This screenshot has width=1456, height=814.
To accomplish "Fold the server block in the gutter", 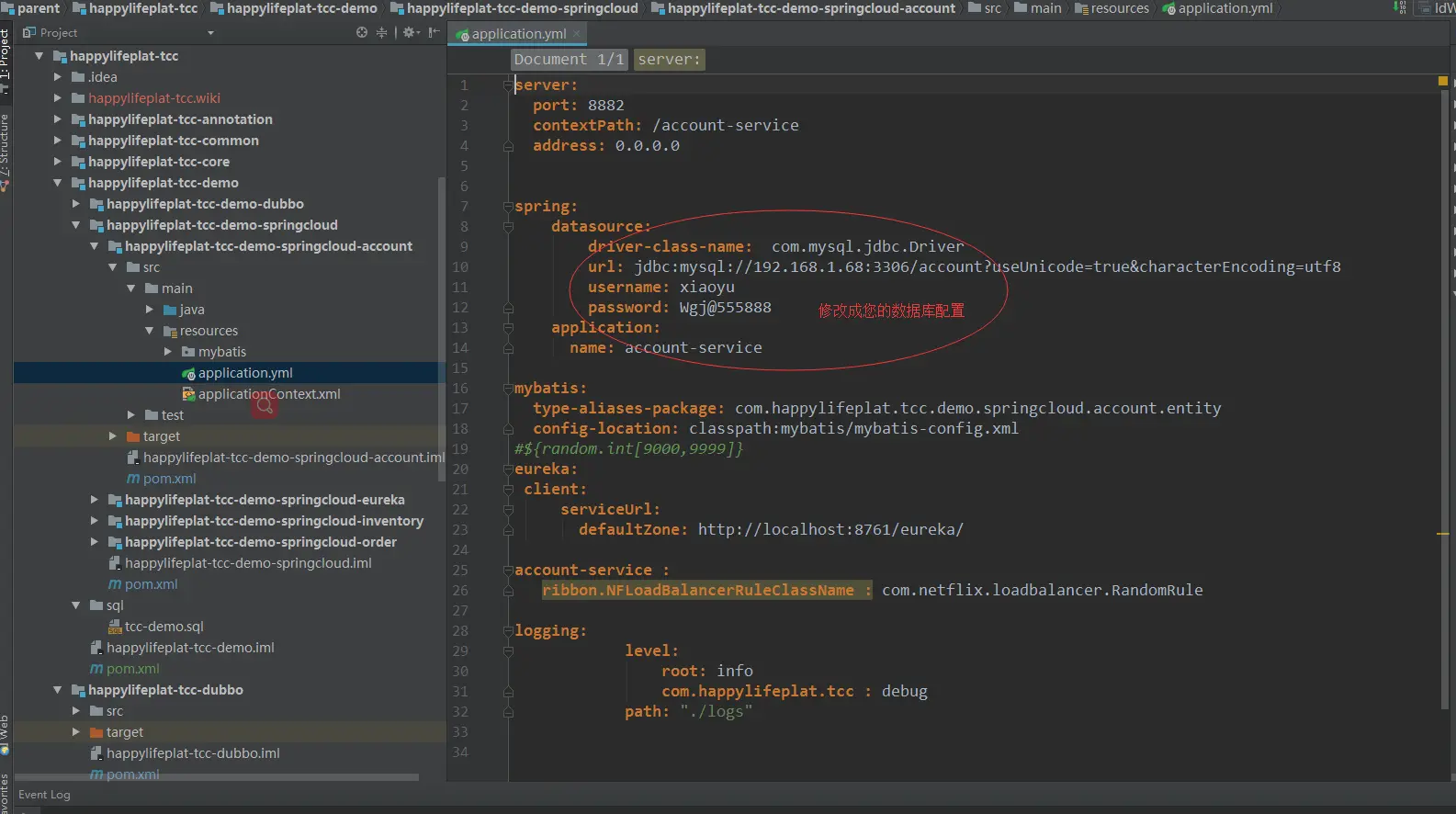I will 508,85.
